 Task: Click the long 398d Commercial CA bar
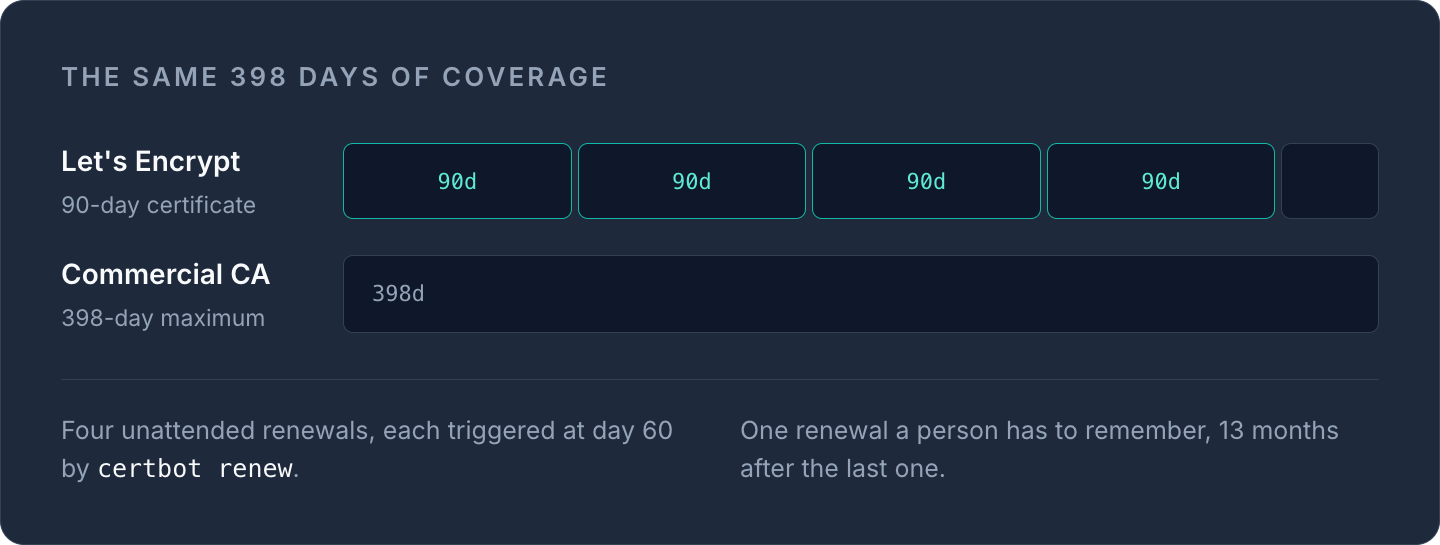click(x=861, y=294)
